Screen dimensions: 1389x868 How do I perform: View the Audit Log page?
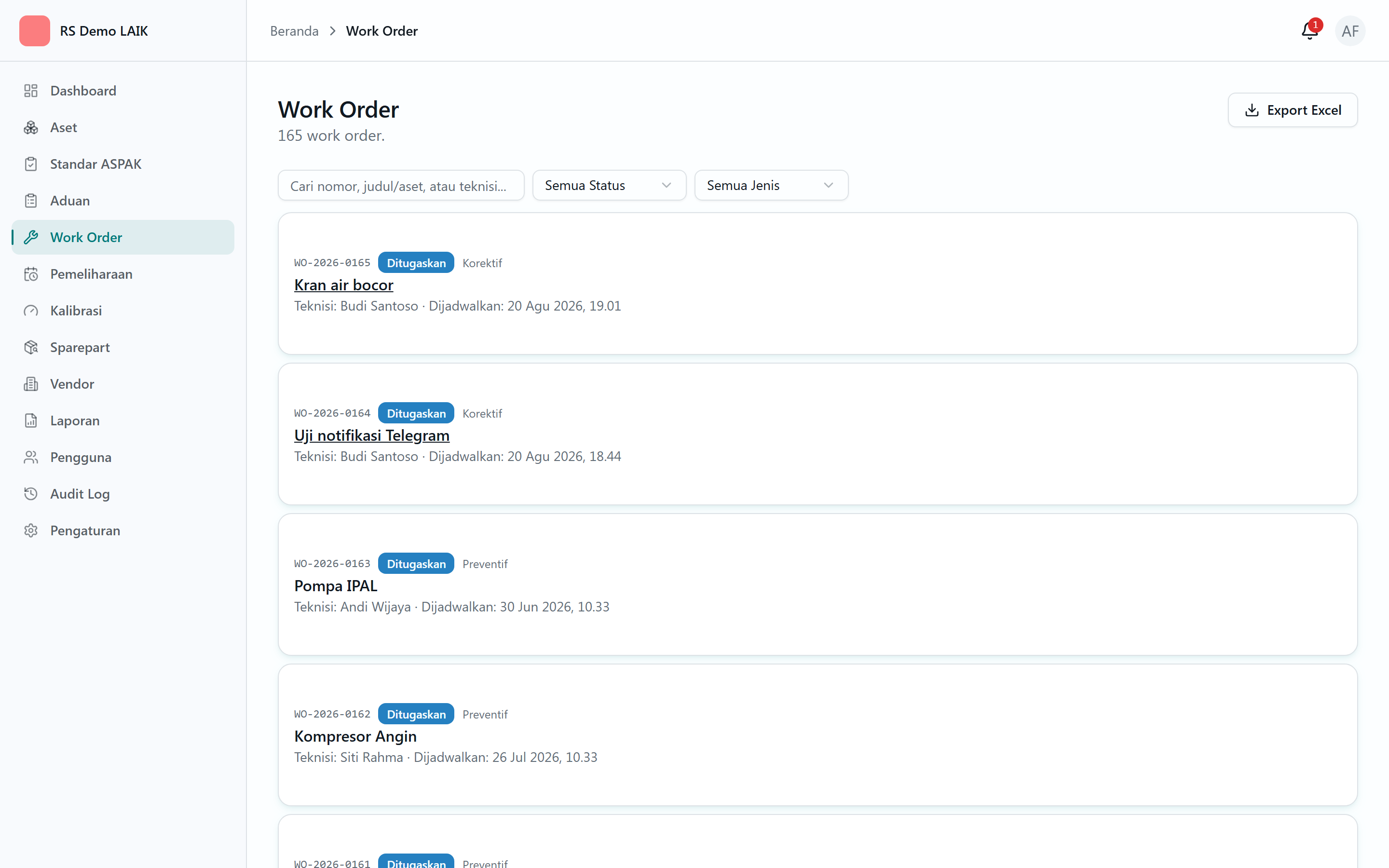coord(123,494)
